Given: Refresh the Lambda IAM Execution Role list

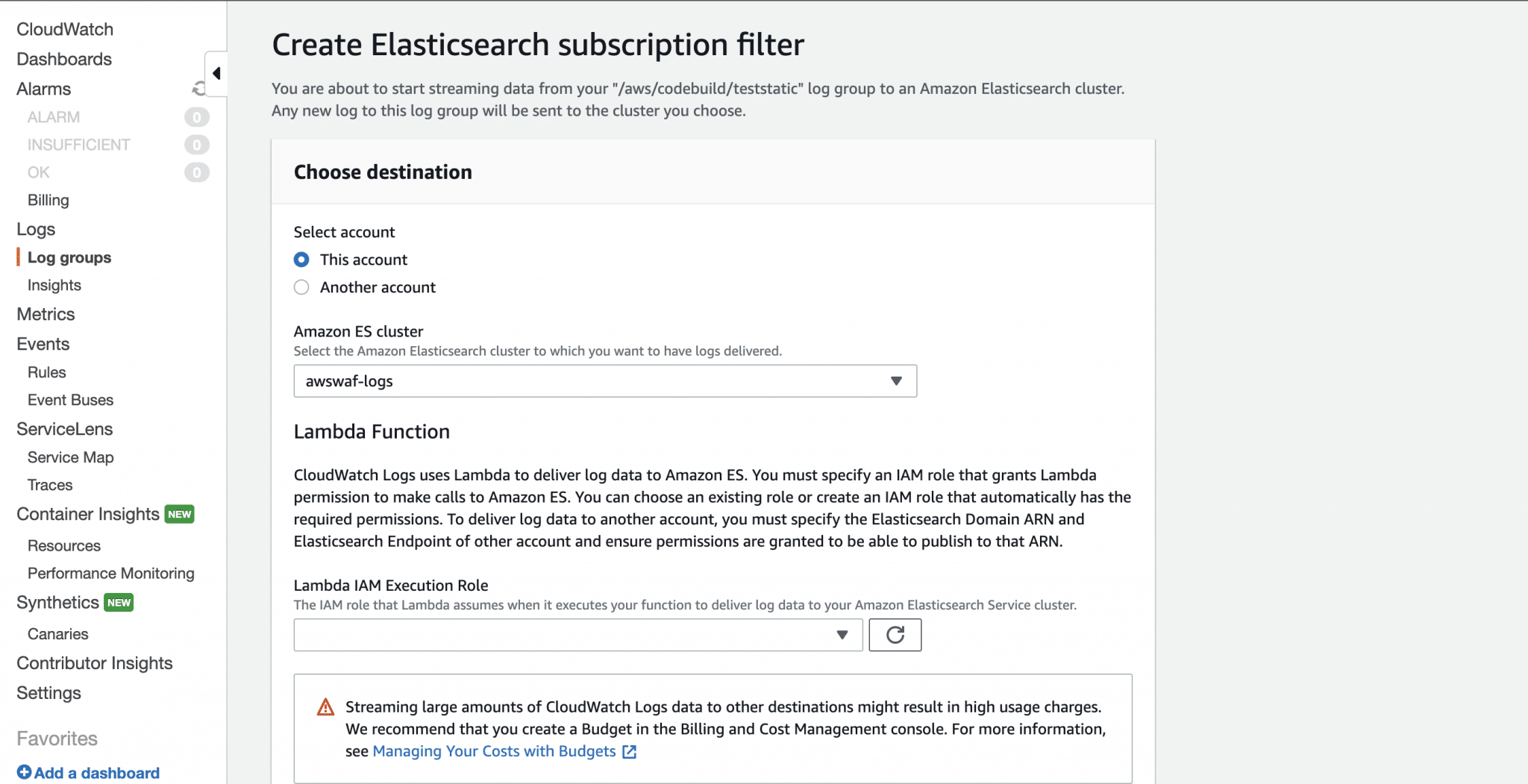Looking at the screenshot, I should tap(895, 635).
